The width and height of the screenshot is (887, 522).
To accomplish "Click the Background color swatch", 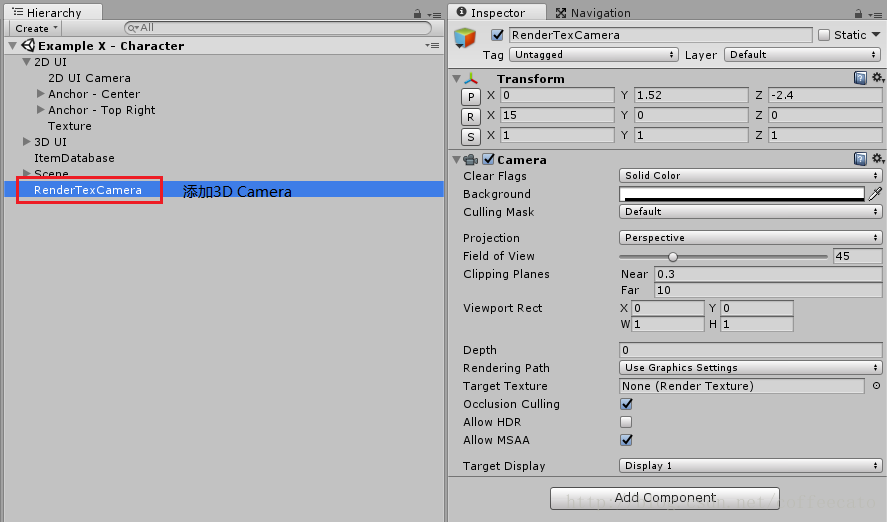I will click(742, 194).
